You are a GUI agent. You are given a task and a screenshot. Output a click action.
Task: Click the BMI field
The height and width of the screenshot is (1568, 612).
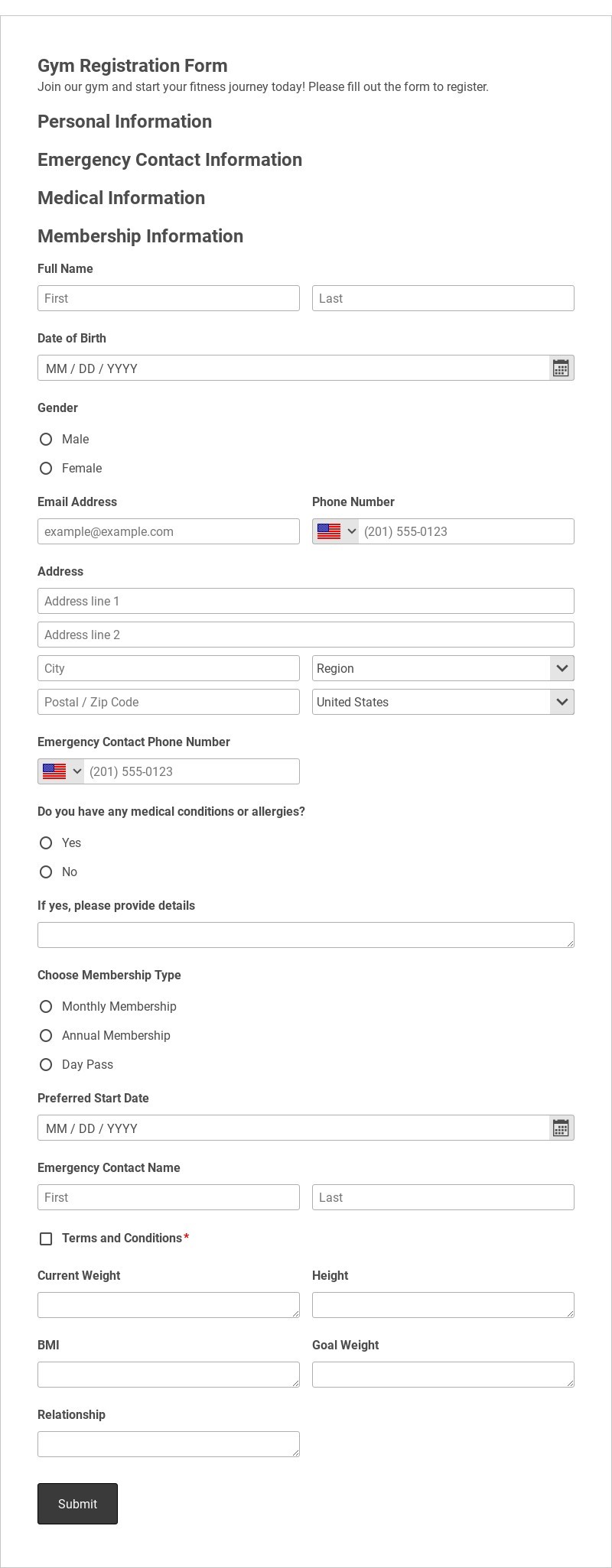pyautogui.click(x=168, y=1375)
